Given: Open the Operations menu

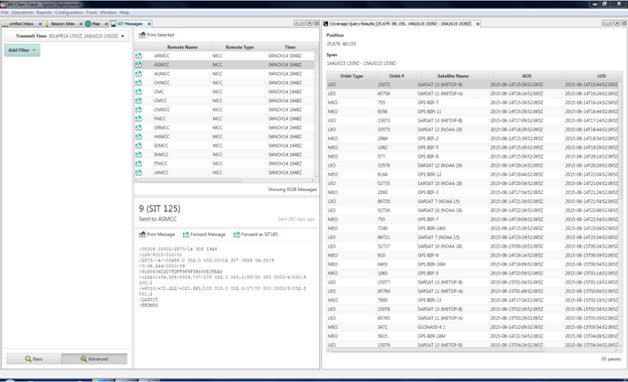Looking at the screenshot, I should click(x=22, y=13).
